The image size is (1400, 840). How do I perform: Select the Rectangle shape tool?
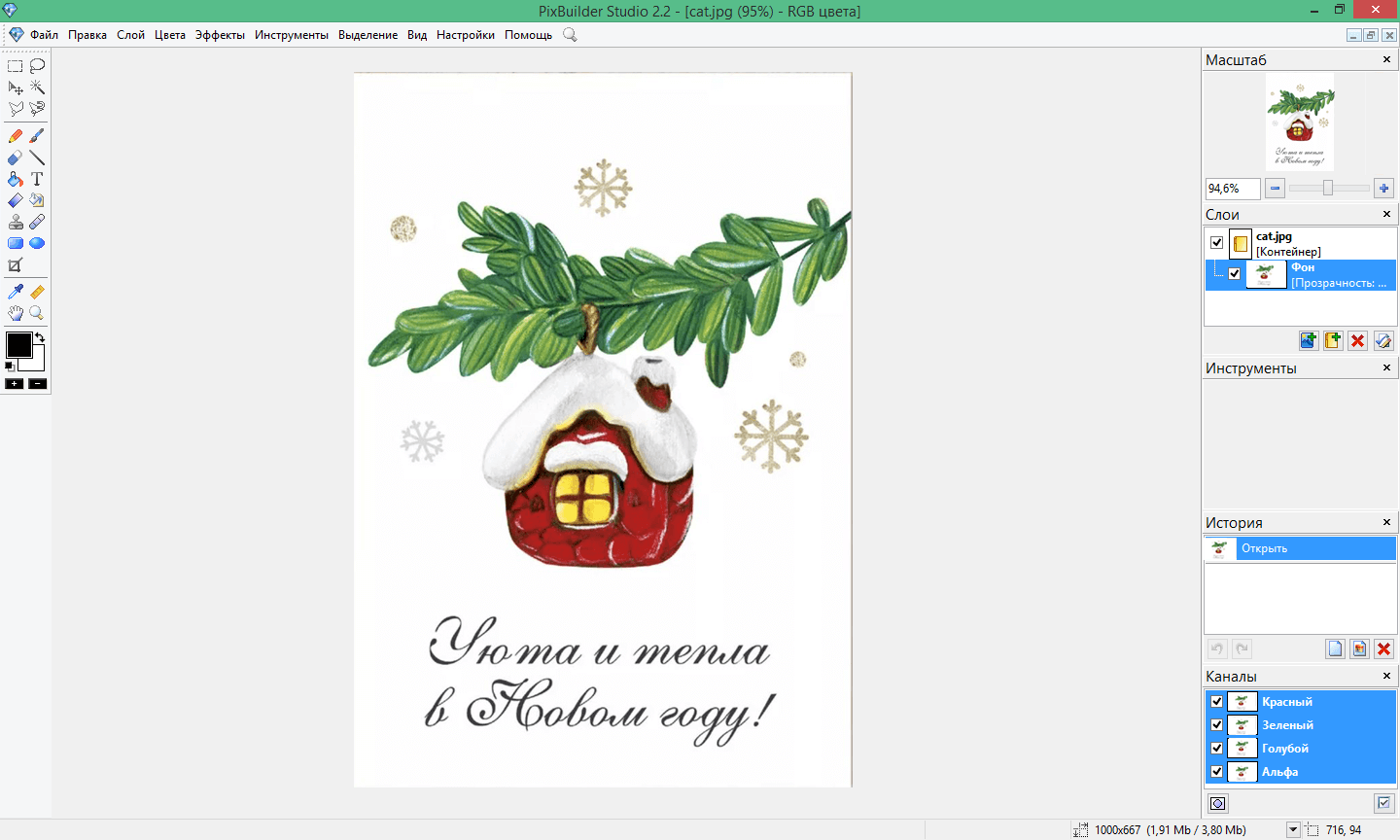16,243
